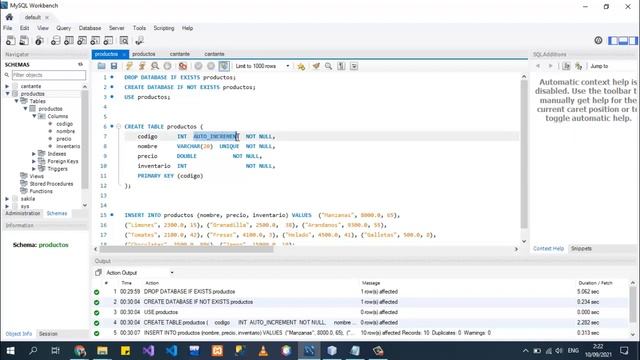
Task: Open SQL script file in main toolbar
Action: [x=24, y=40]
